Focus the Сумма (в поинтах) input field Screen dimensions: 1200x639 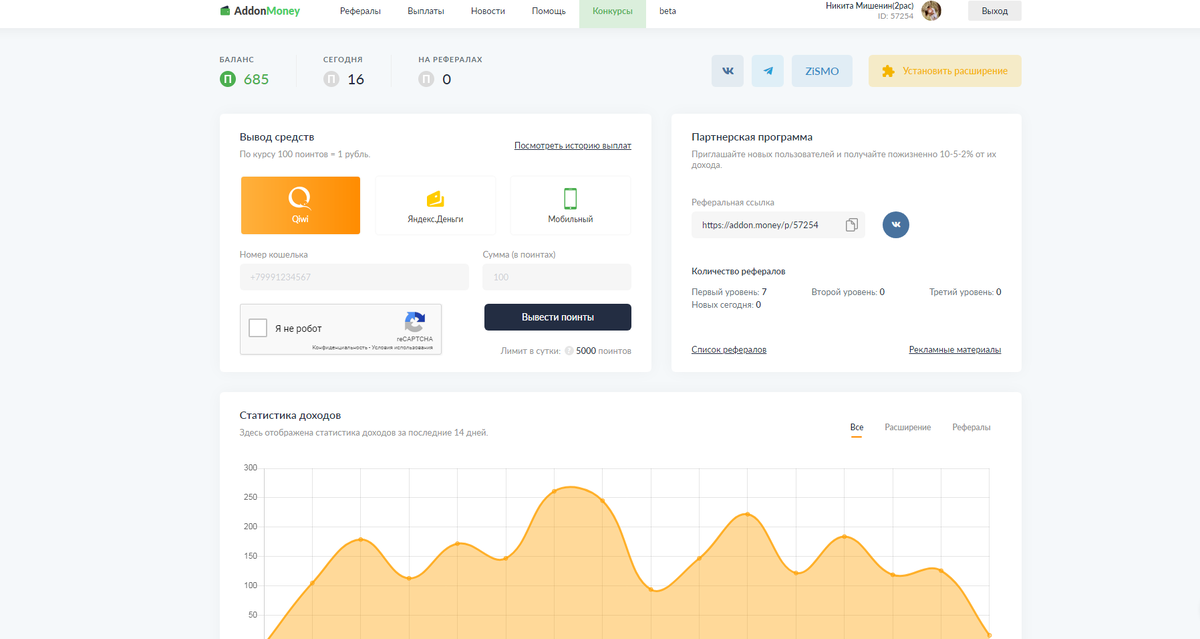coord(557,277)
